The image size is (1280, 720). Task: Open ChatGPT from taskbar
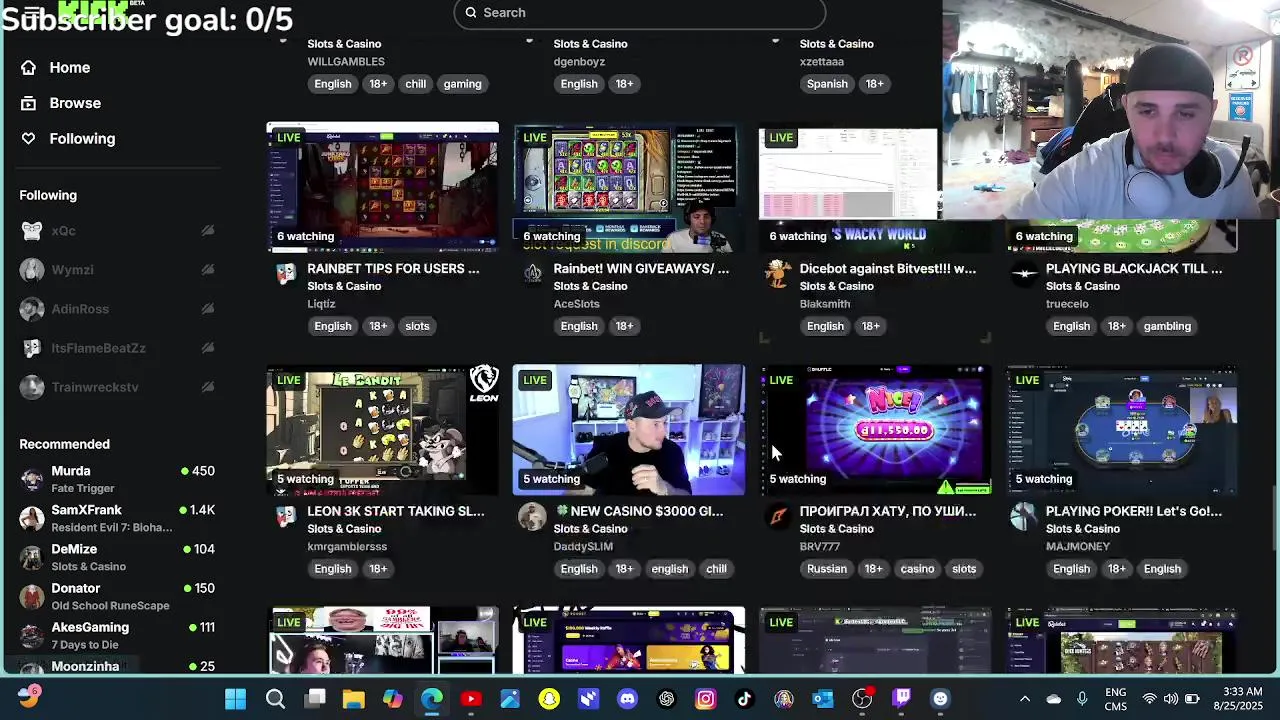click(667, 699)
